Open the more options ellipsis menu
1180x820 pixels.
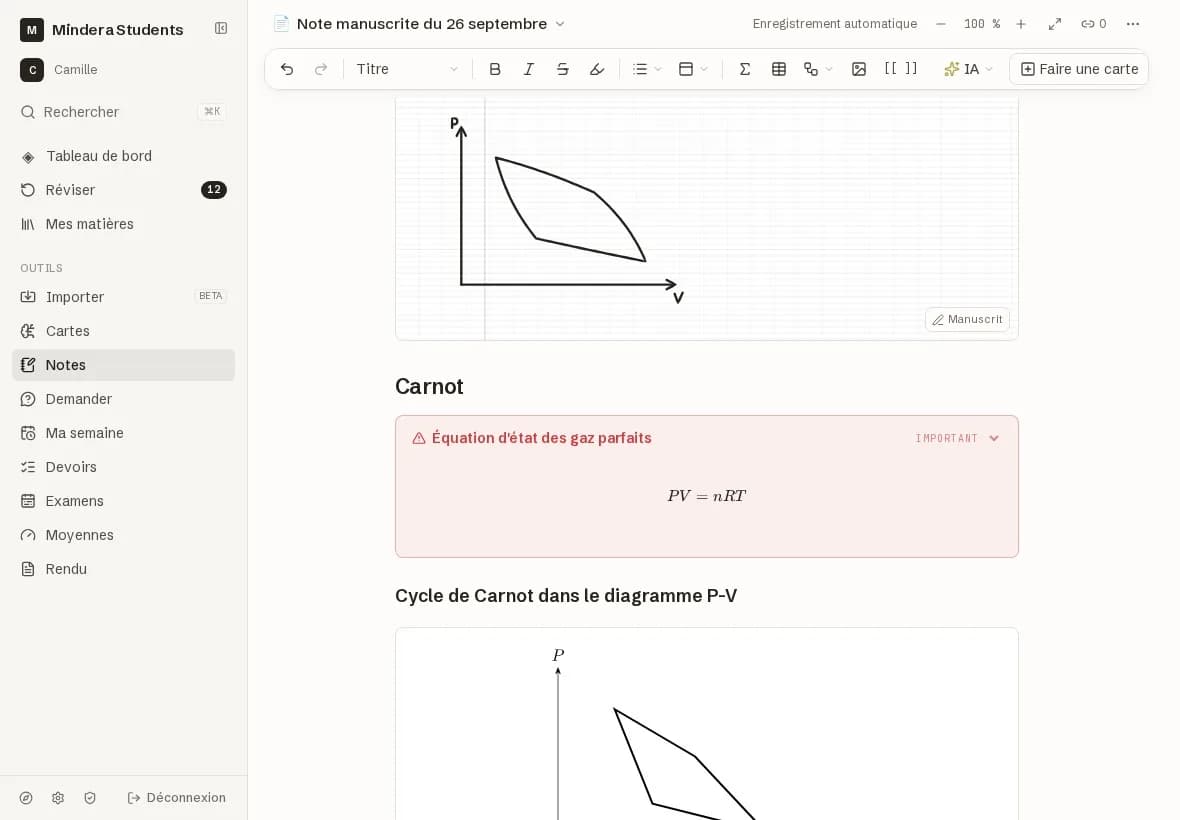[1133, 24]
